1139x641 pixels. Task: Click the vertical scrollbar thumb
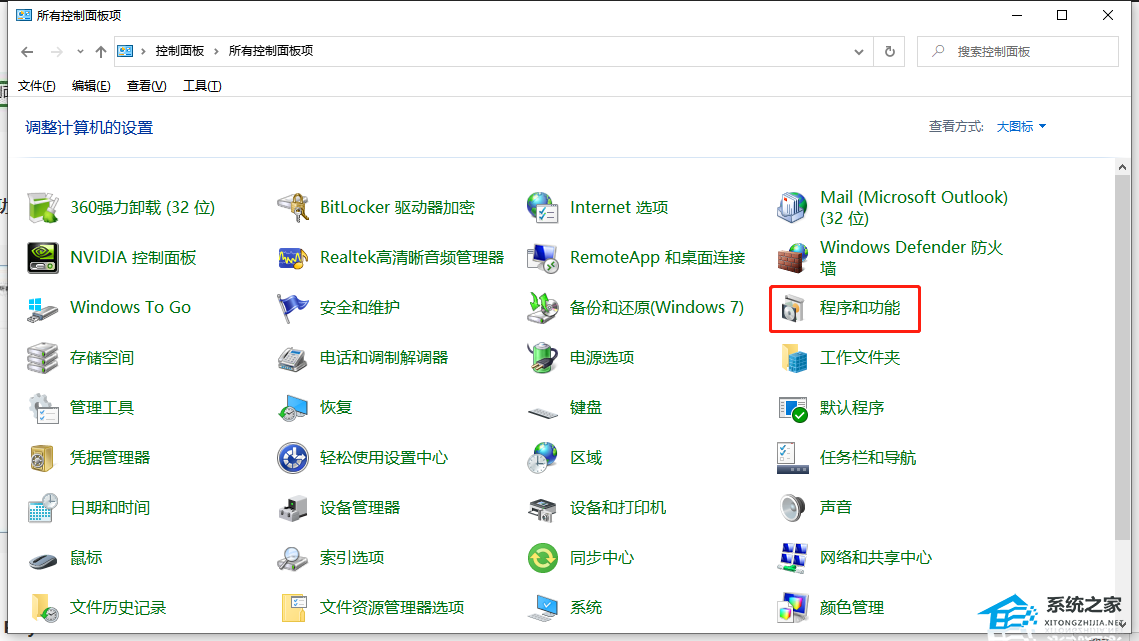coord(1122,357)
